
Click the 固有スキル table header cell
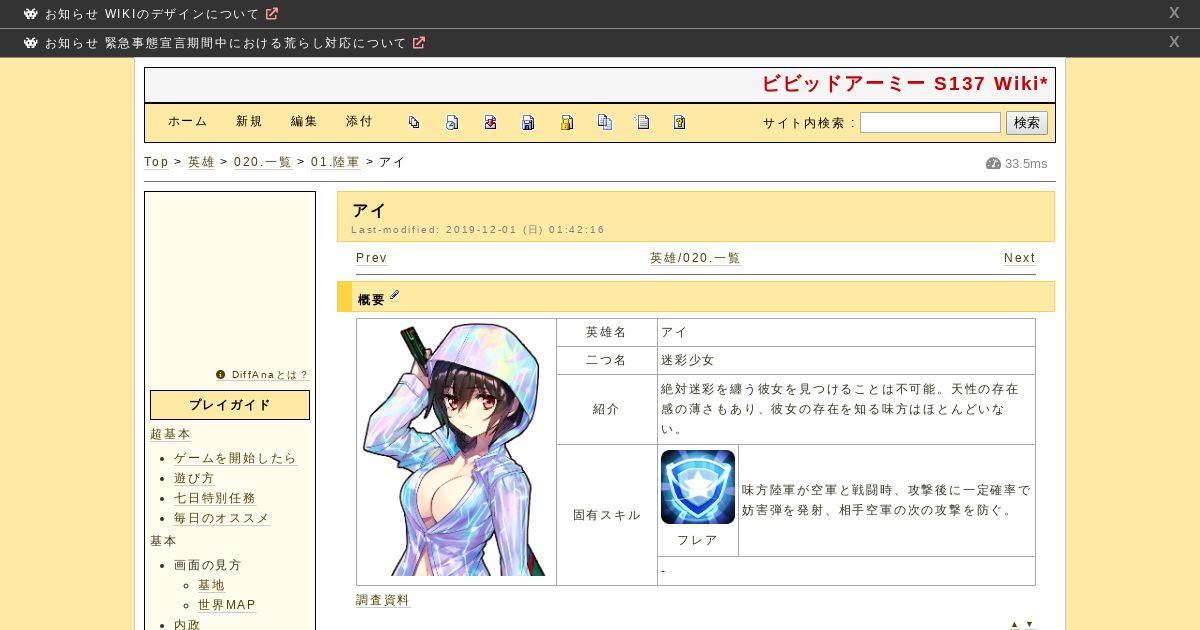[x=607, y=515]
